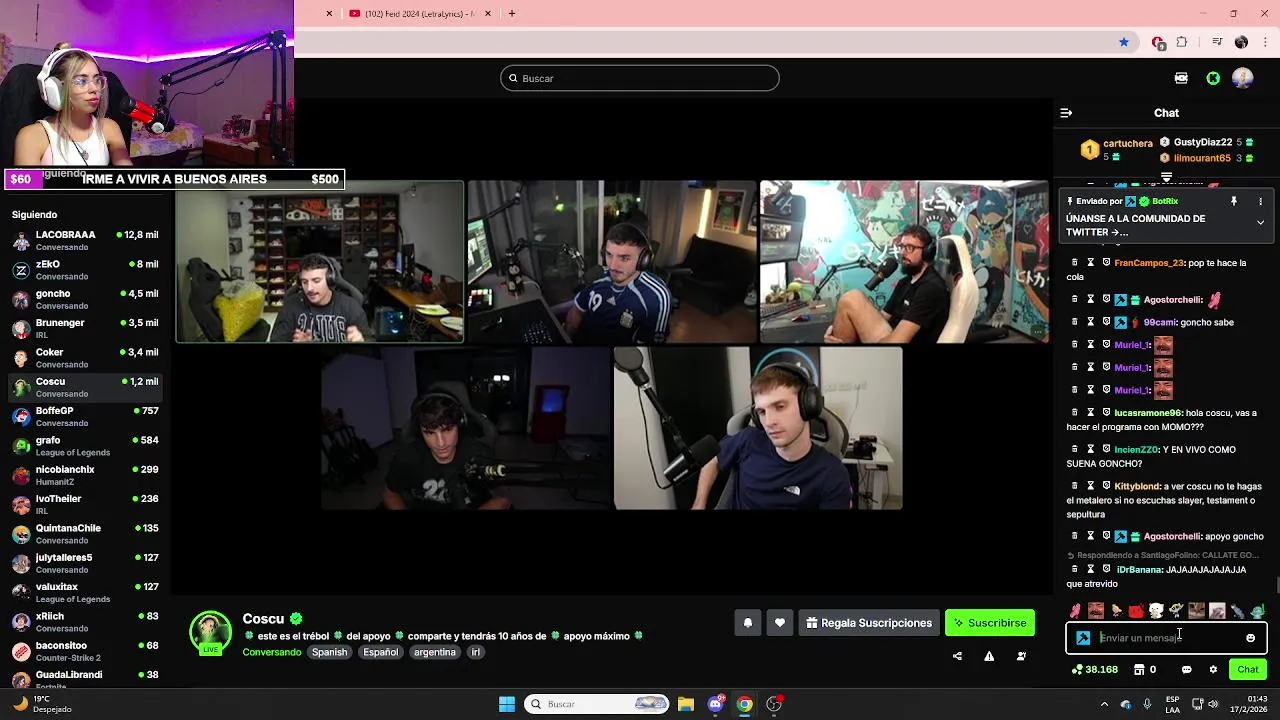Image resolution: width=1280 pixels, height=720 pixels.
Task: Click the green Chat send button
Action: pyautogui.click(x=1248, y=670)
